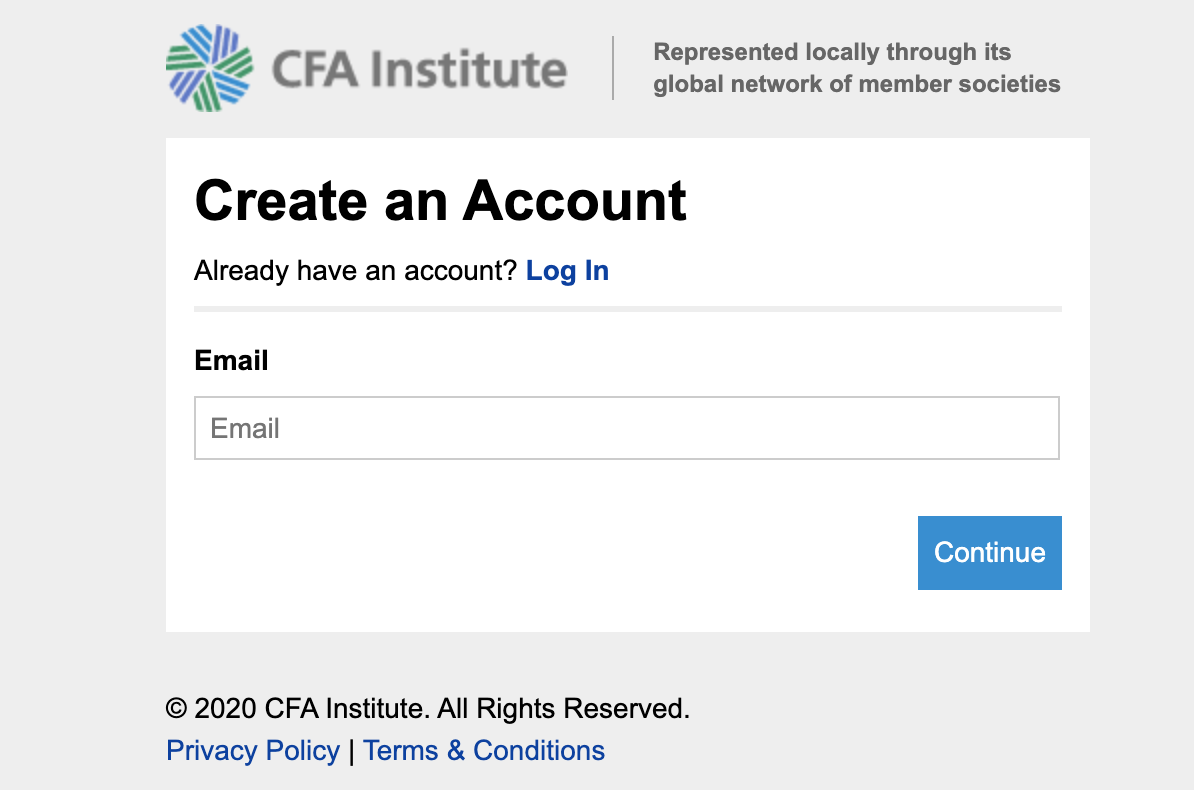Open the Terms & Conditions link
The width and height of the screenshot is (1194, 790).
point(484,750)
